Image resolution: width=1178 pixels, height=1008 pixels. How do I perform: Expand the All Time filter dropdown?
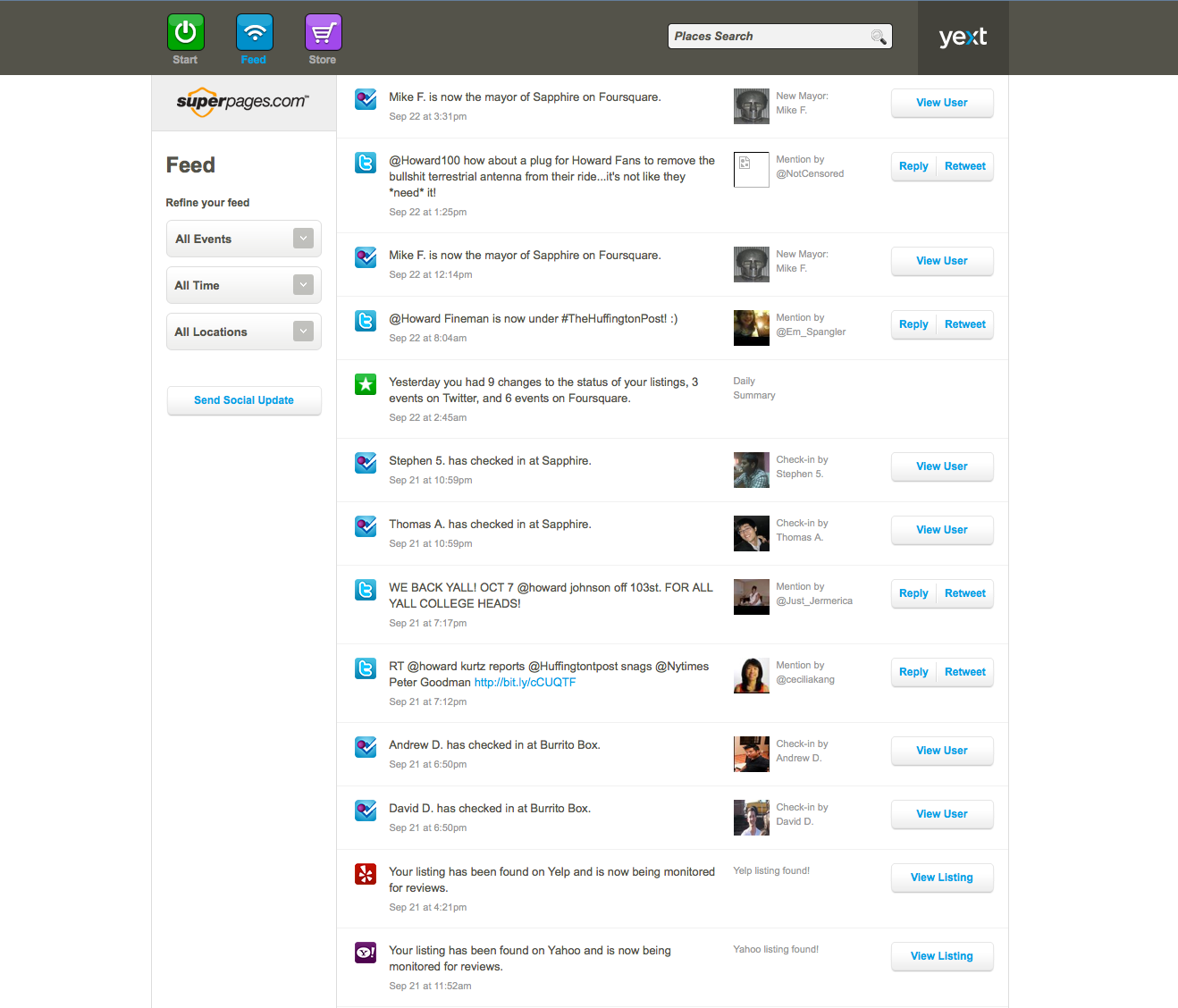[x=244, y=285]
